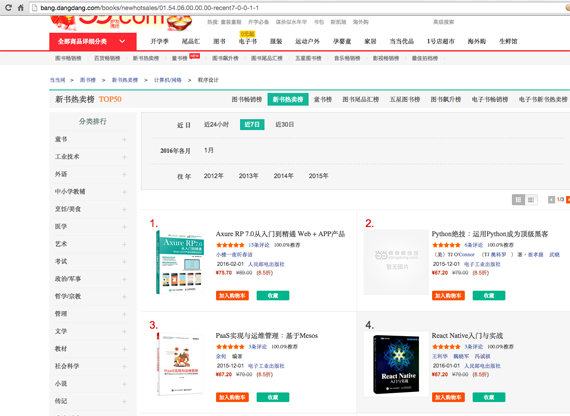This screenshot has width=570, height=416.
Task: Expand the 考试 category plus icon
Action: 124,262
